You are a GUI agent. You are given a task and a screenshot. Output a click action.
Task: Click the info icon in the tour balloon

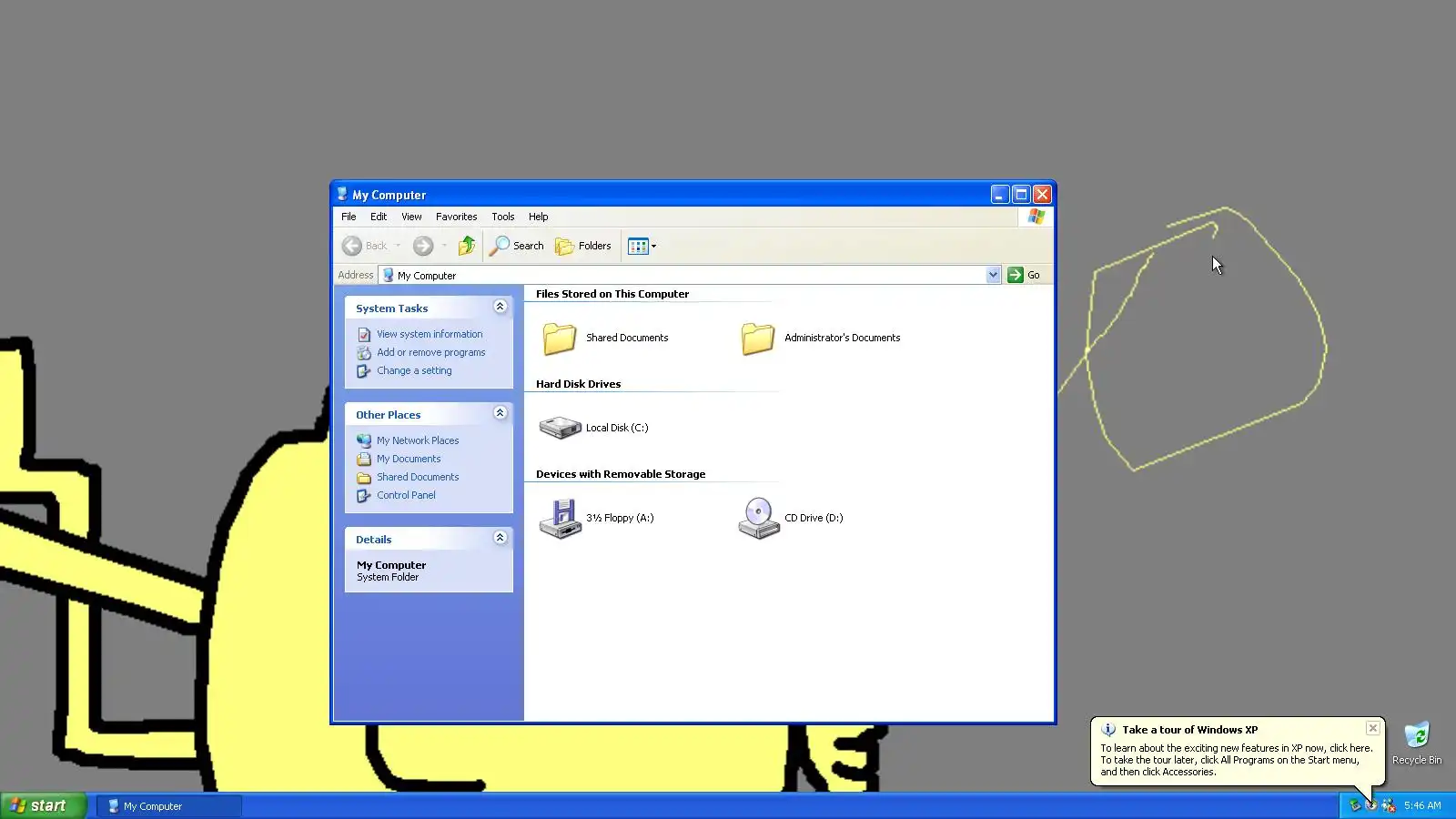tap(1108, 730)
